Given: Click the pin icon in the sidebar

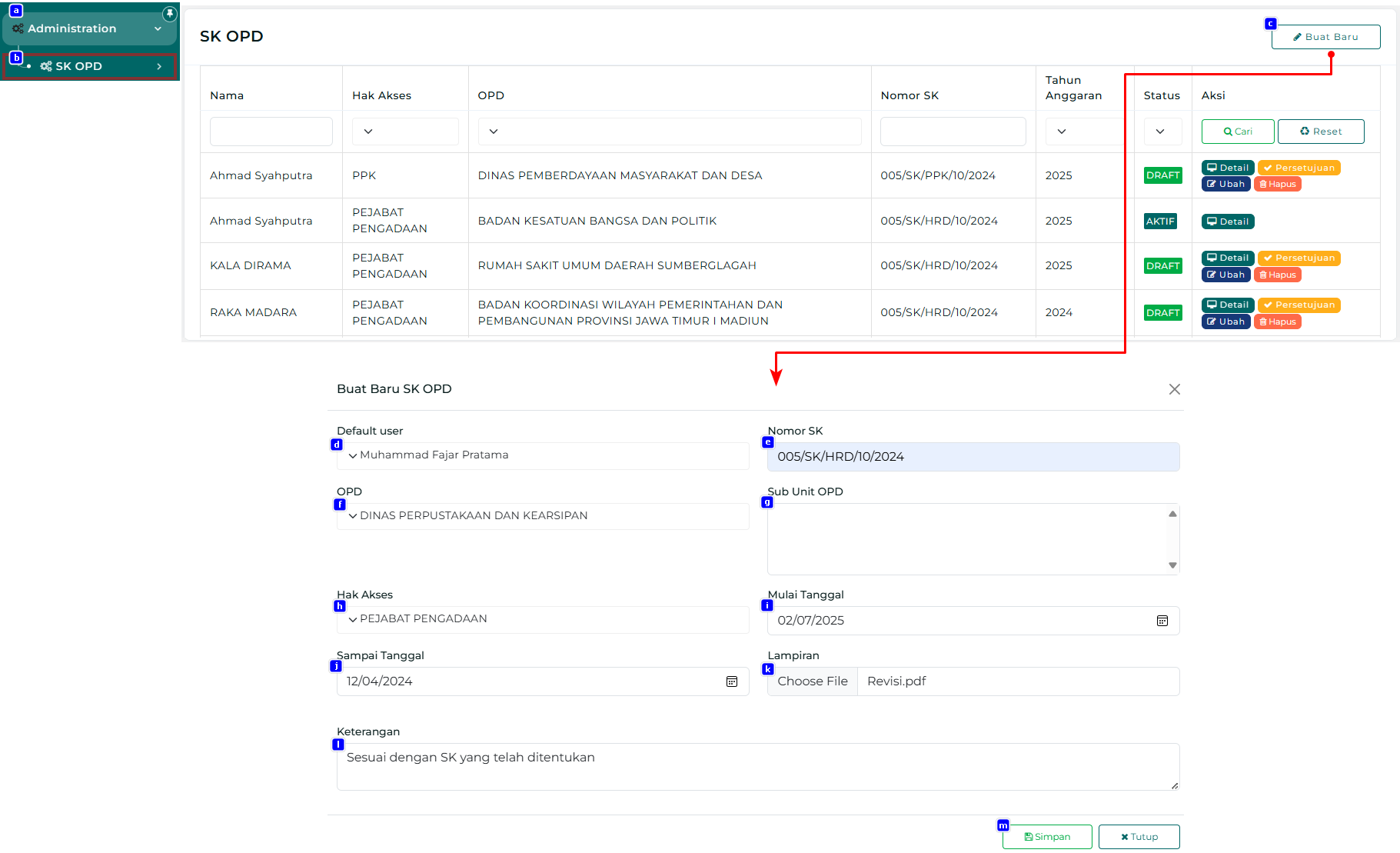Looking at the screenshot, I should click(x=170, y=14).
